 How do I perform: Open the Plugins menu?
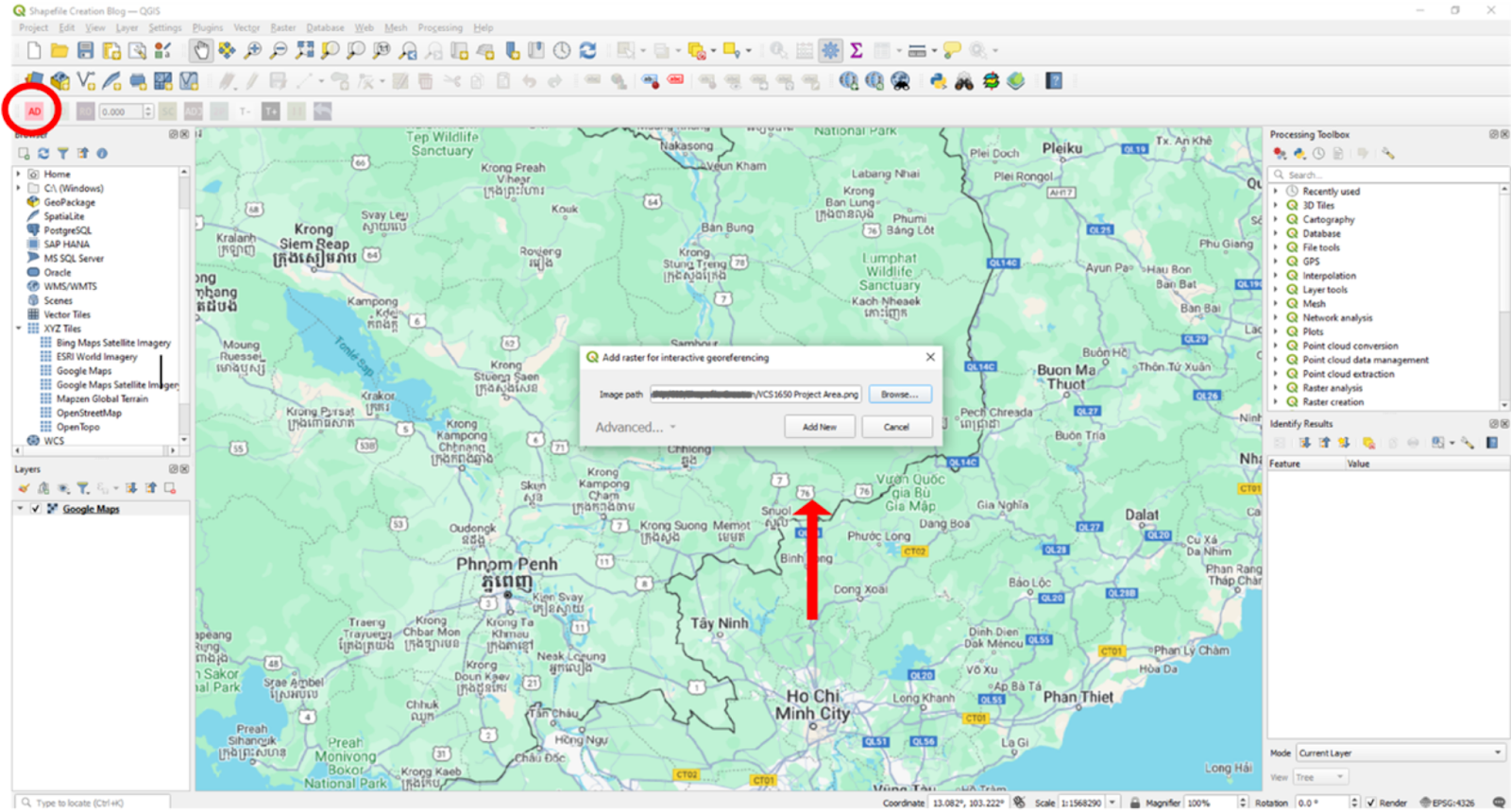pyautogui.click(x=208, y=27)
